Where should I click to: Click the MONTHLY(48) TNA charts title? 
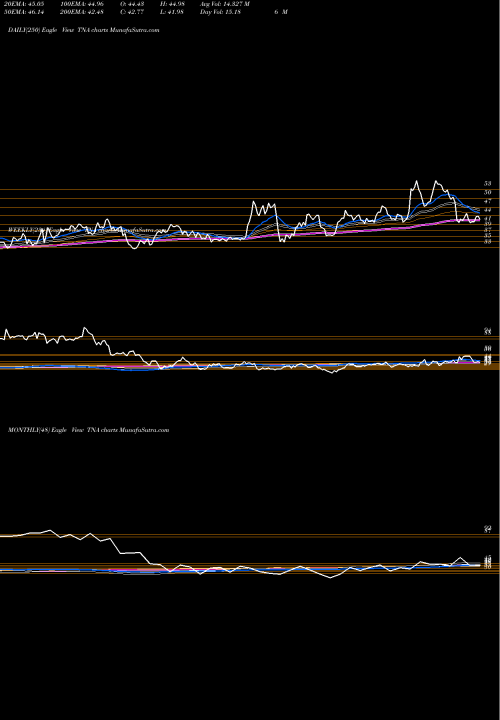(89, 430)
